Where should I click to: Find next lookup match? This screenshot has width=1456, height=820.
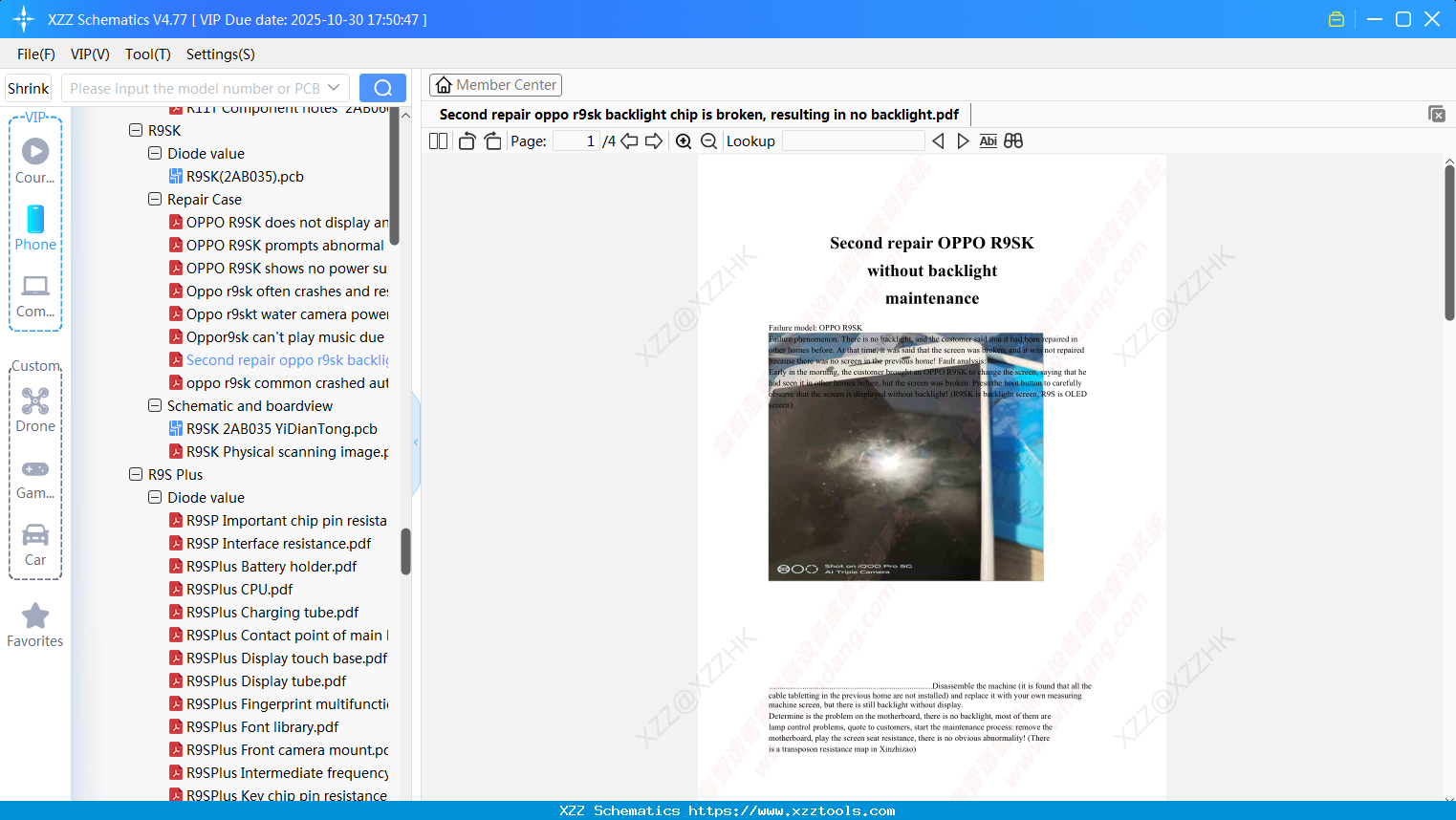(963, 141)
